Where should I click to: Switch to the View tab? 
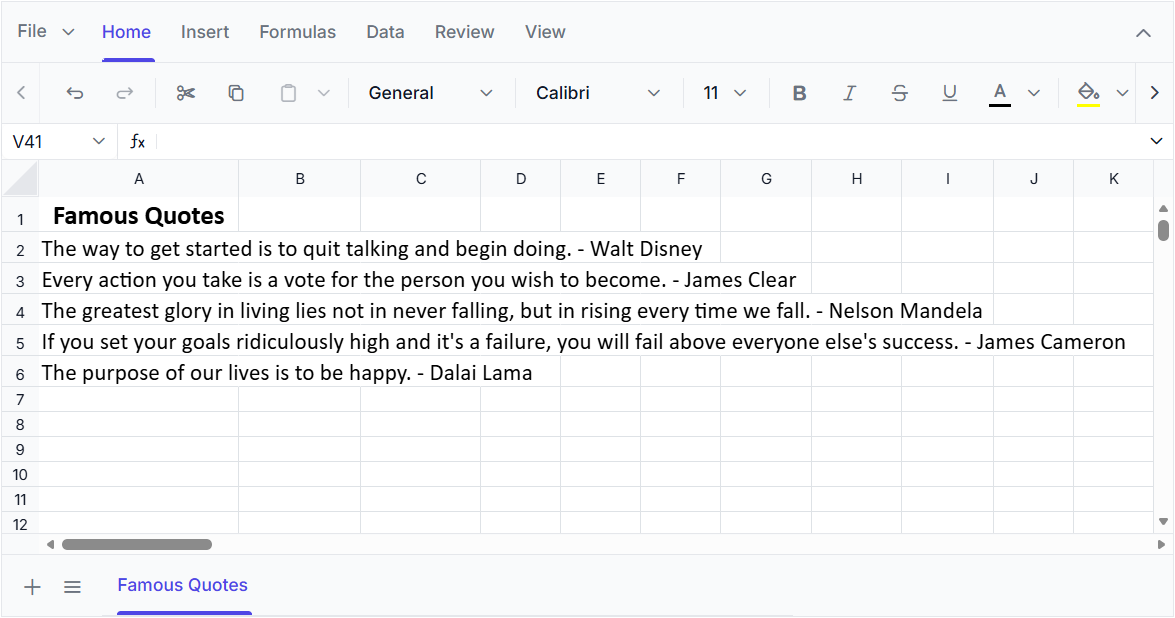point(545,32)
